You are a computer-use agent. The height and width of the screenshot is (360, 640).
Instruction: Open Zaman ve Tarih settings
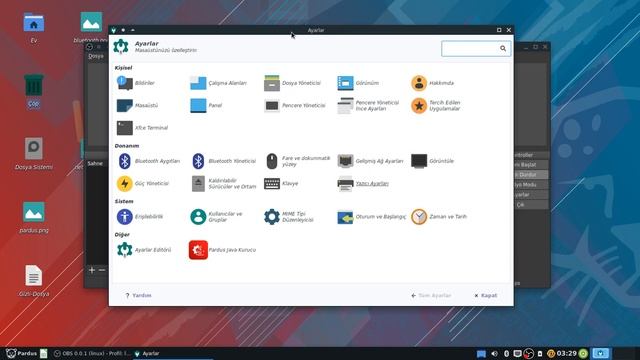tap(439, 216)
